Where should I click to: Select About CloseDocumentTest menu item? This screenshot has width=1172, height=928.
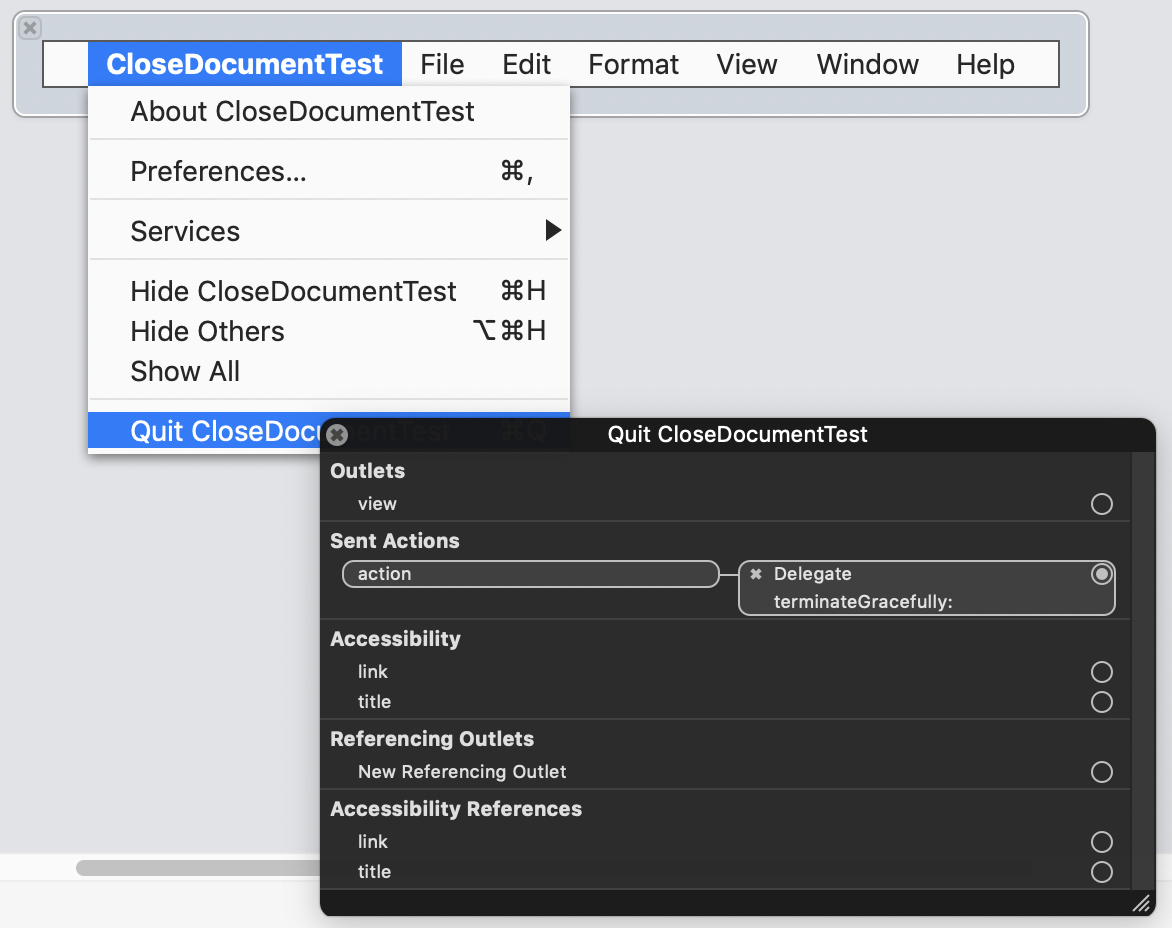pyautogui.click(x=302, y=111)
